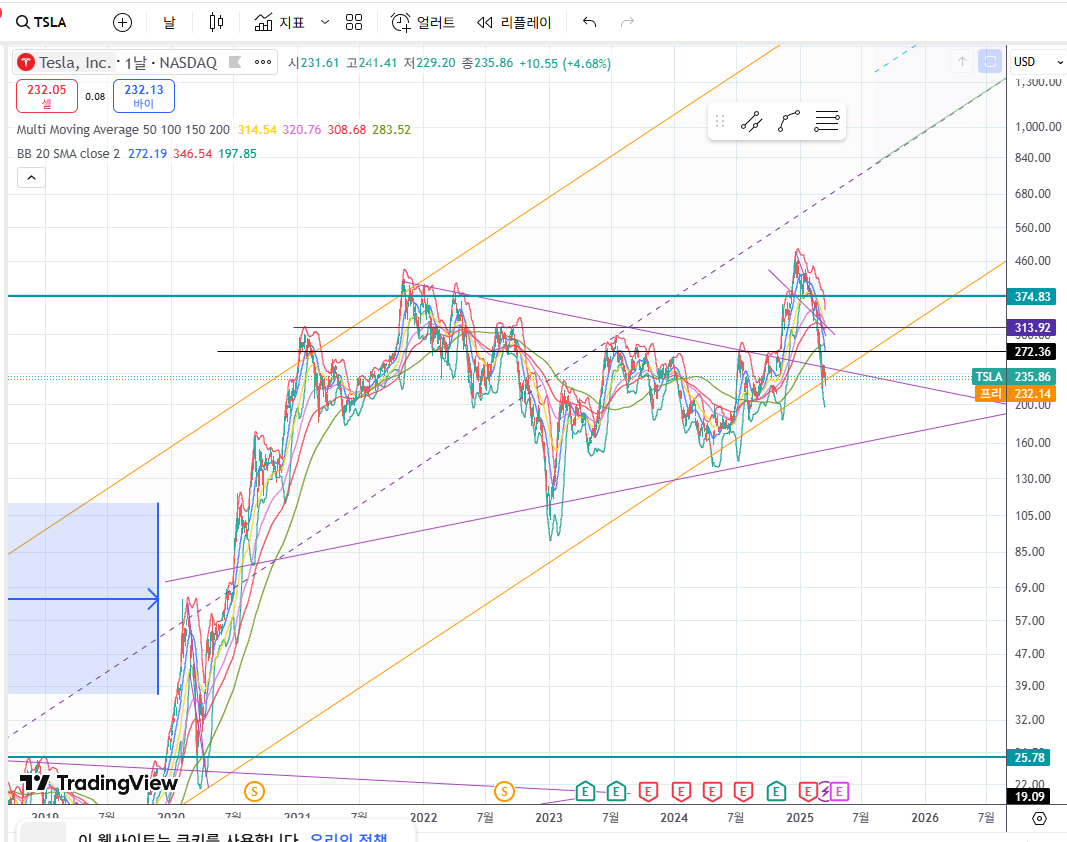Select the trend line tool in floating toolbar
Screen dimensions: 1067x842
751,122
